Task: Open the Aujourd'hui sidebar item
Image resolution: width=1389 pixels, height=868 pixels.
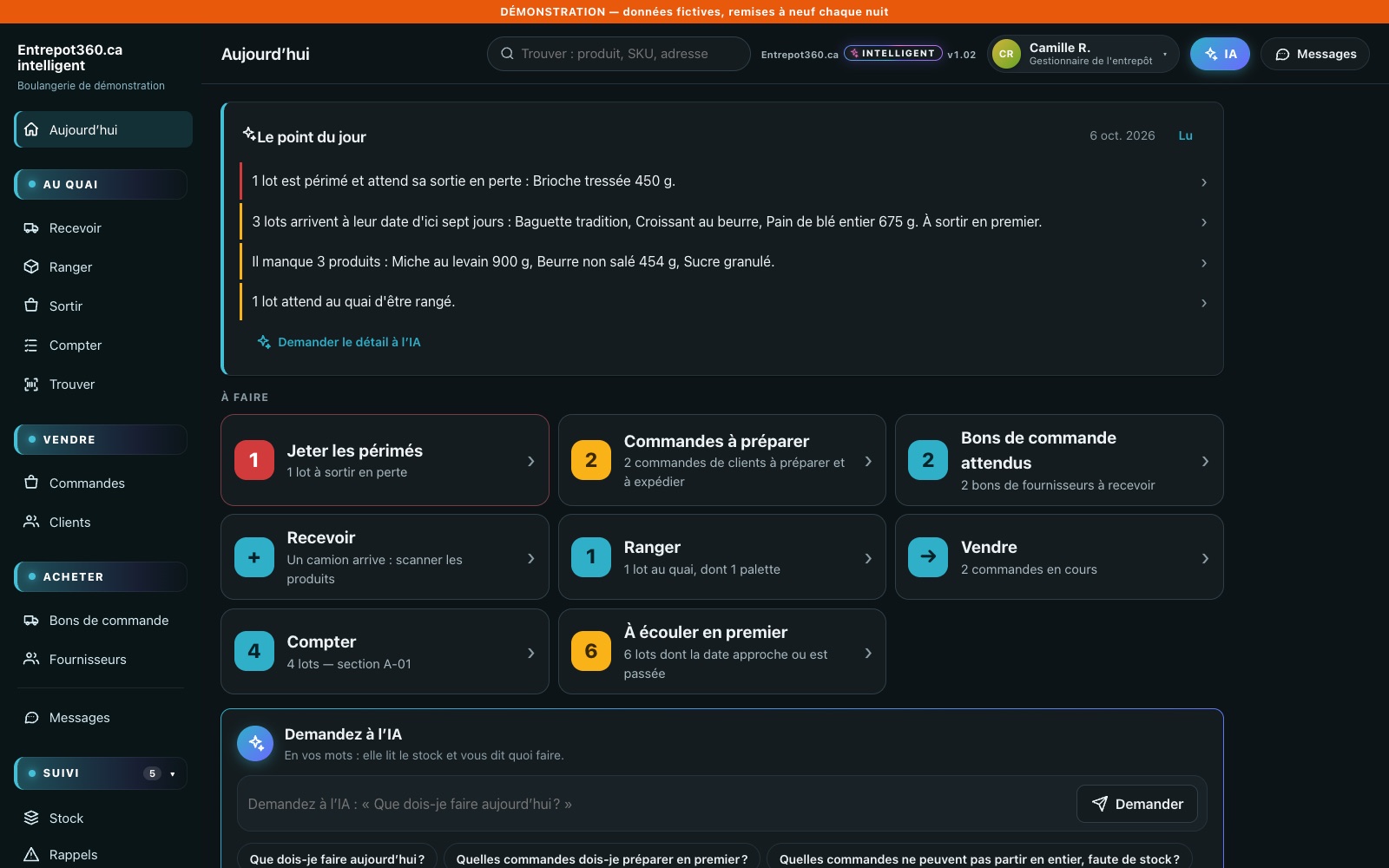Action: 103,129
